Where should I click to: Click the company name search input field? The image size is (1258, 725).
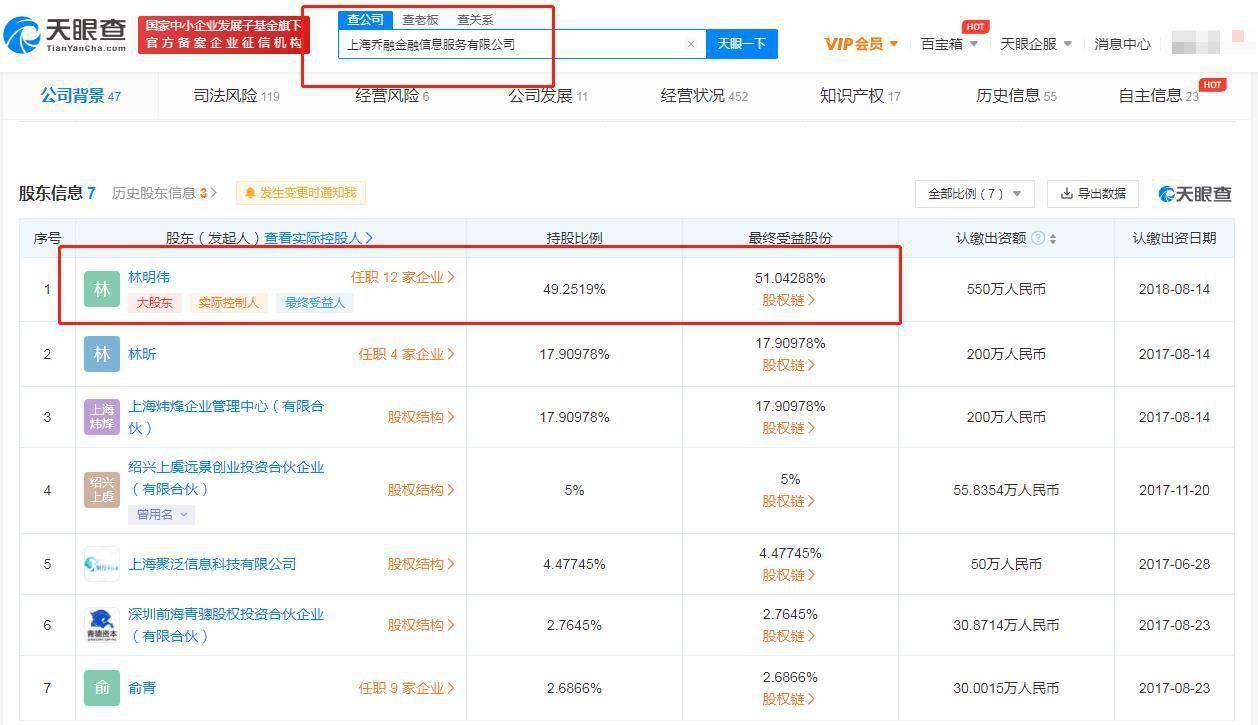500,44
